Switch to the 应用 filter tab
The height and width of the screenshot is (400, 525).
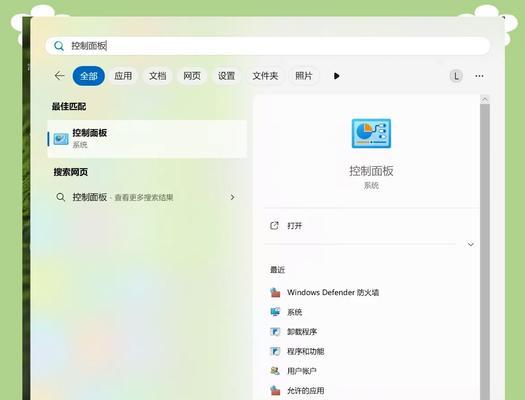click(123, 76)
